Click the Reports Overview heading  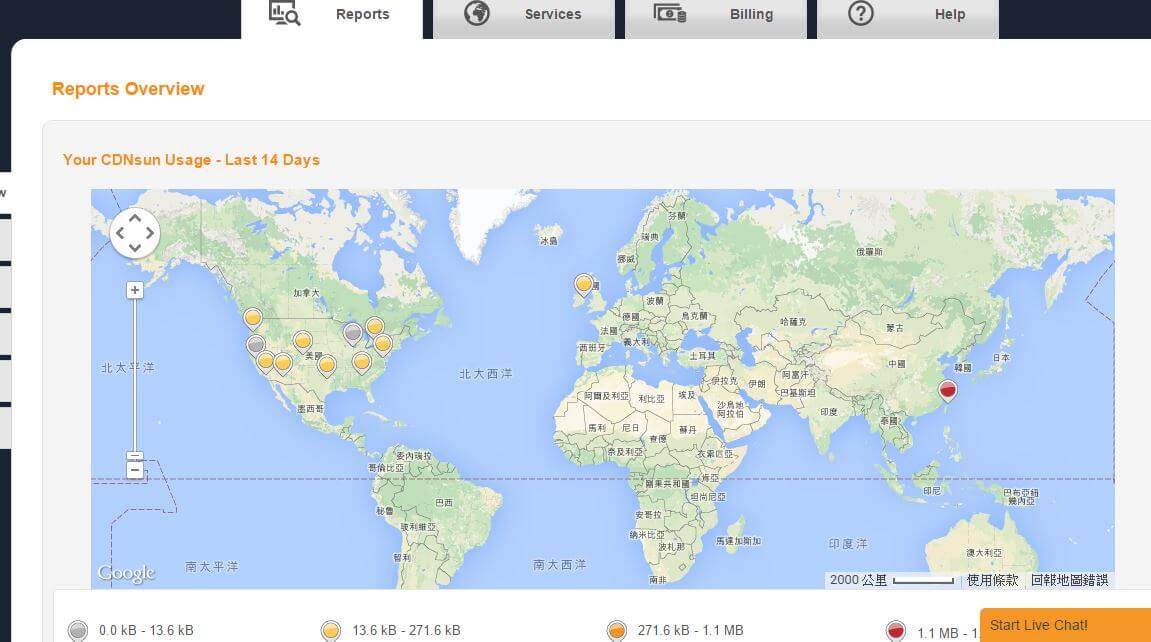(128, 89)
